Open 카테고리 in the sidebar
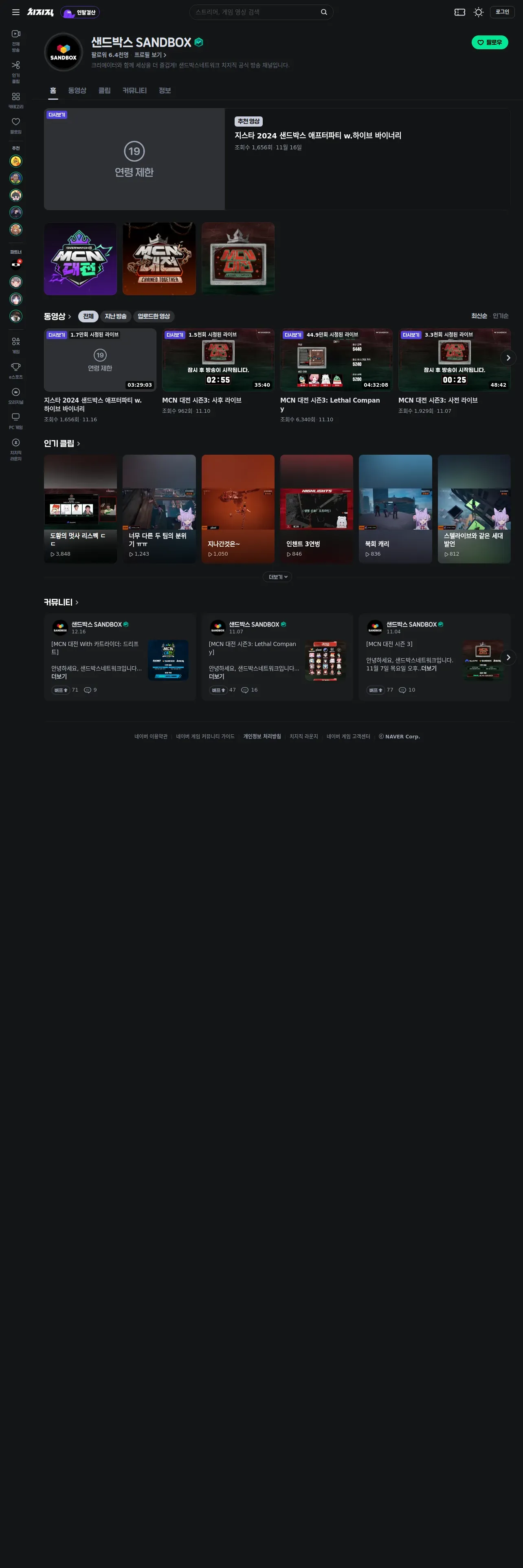Image resolution: width=523 pixels, height=1568 pixels. pyautogui.click(x=16, y=101)
